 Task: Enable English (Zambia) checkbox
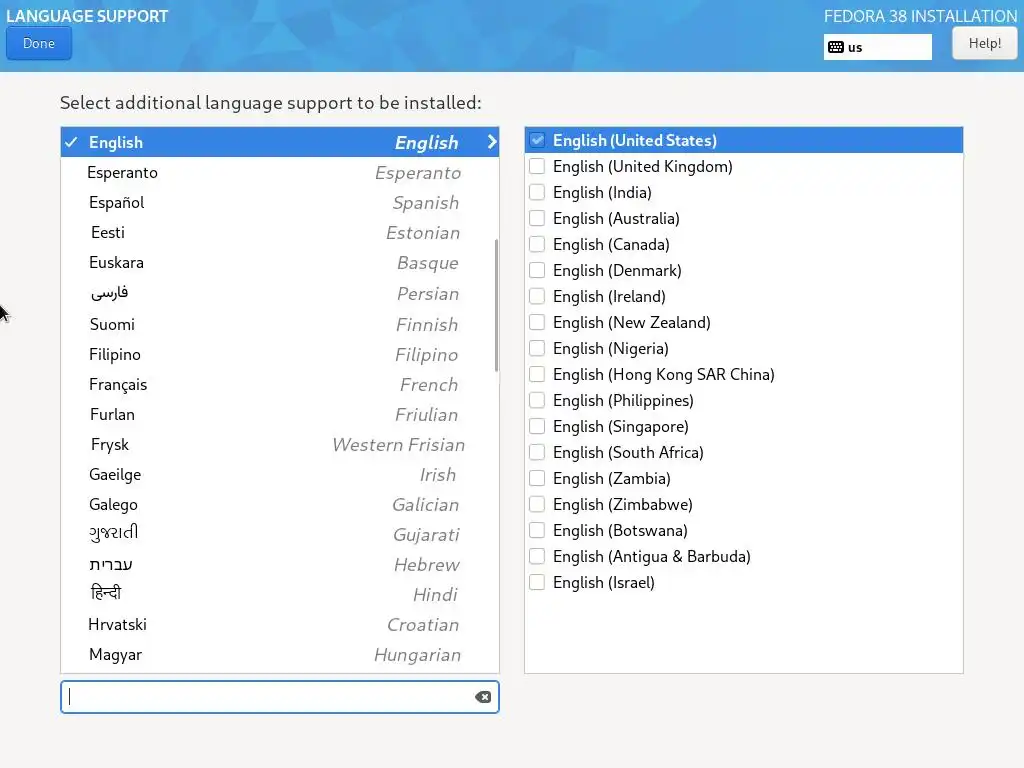(x=537, y=478)
